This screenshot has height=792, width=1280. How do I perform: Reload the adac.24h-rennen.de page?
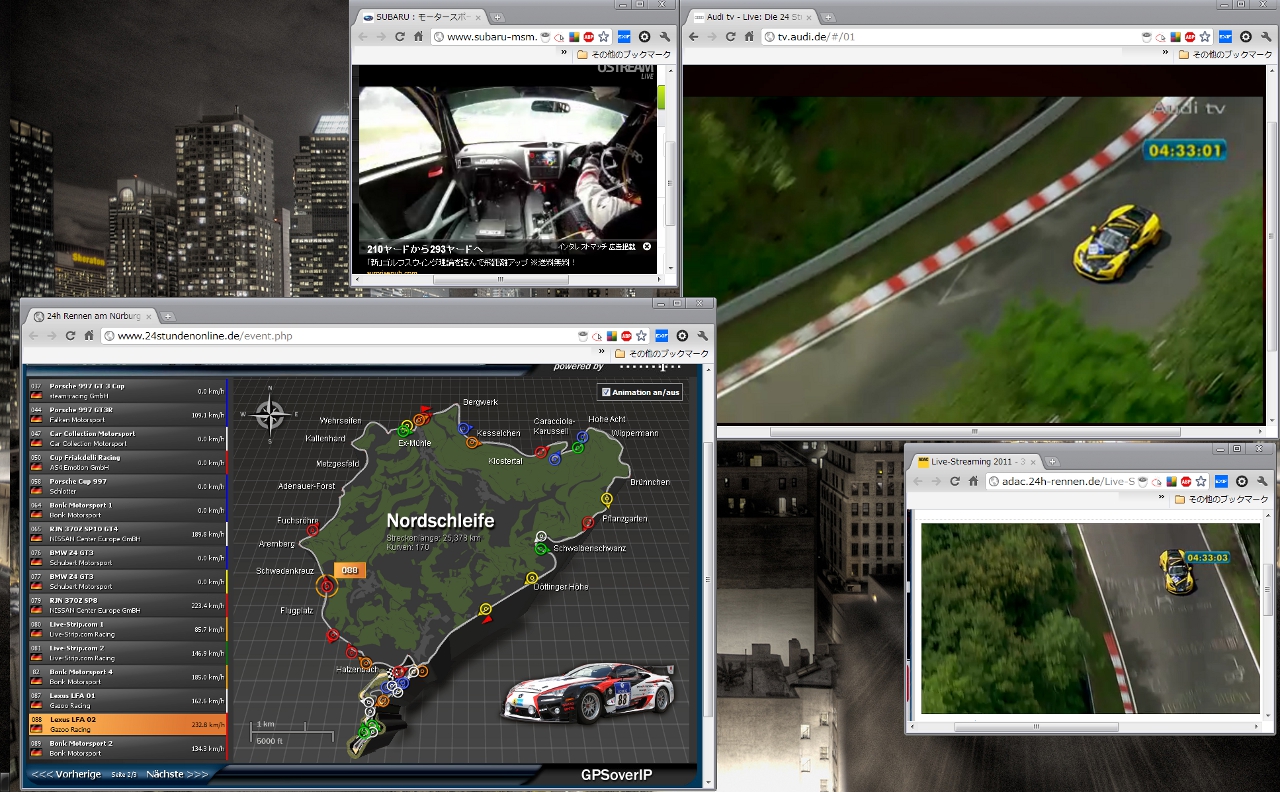pyautogui.click(x=954, y=481)
